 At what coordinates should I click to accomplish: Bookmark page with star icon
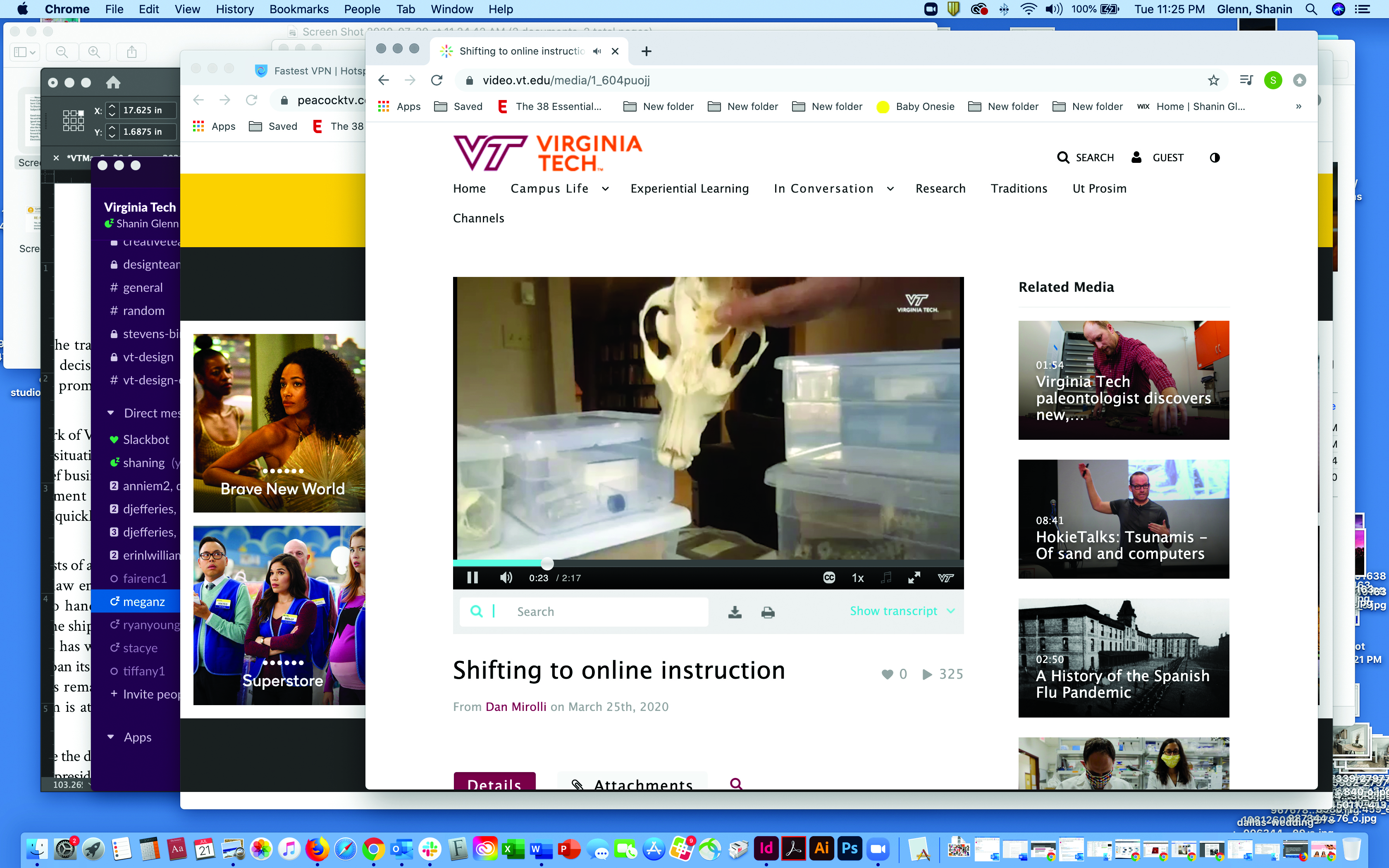click(1213, 80)
